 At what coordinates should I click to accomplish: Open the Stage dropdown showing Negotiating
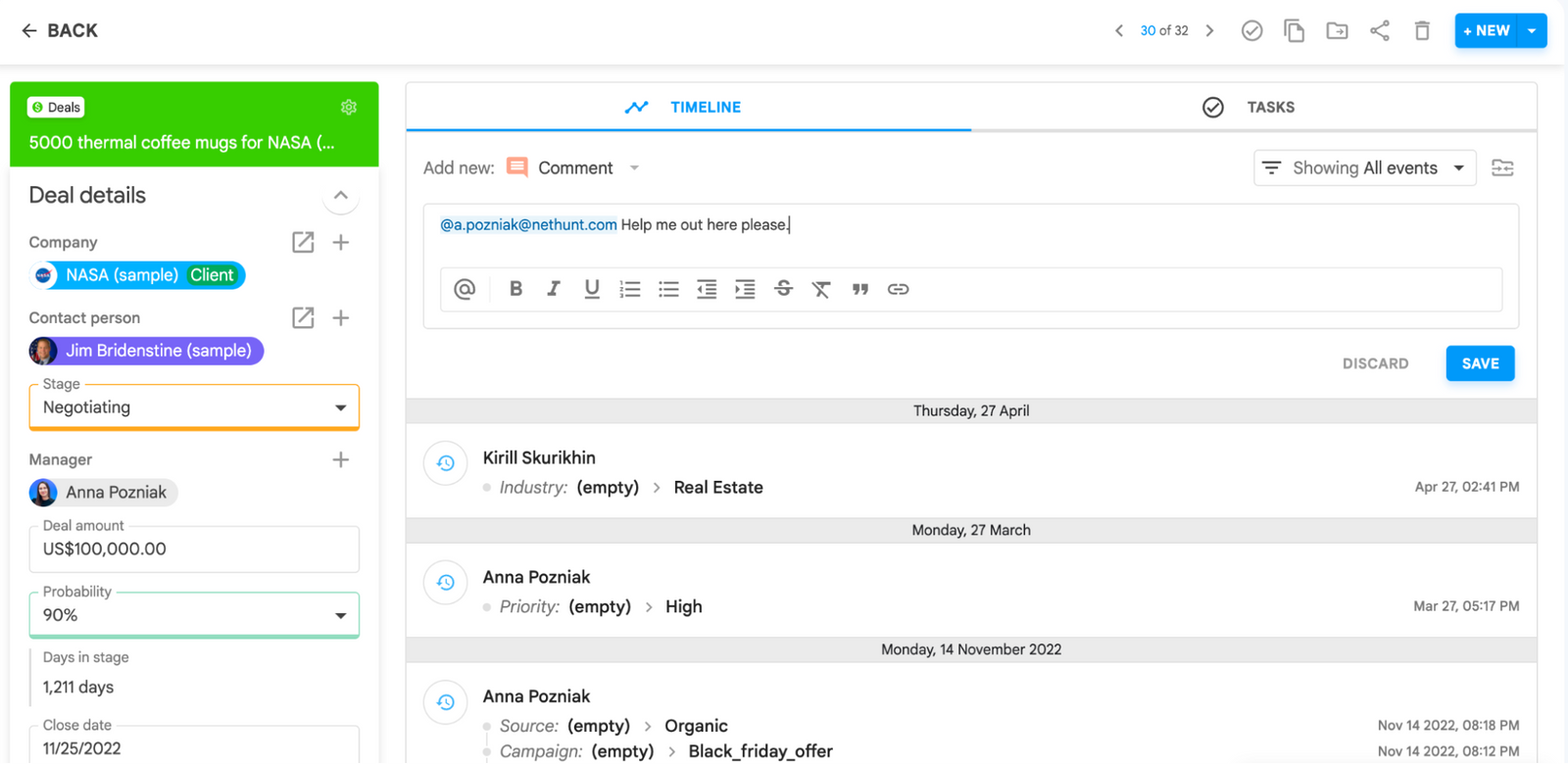coord(194,407)
